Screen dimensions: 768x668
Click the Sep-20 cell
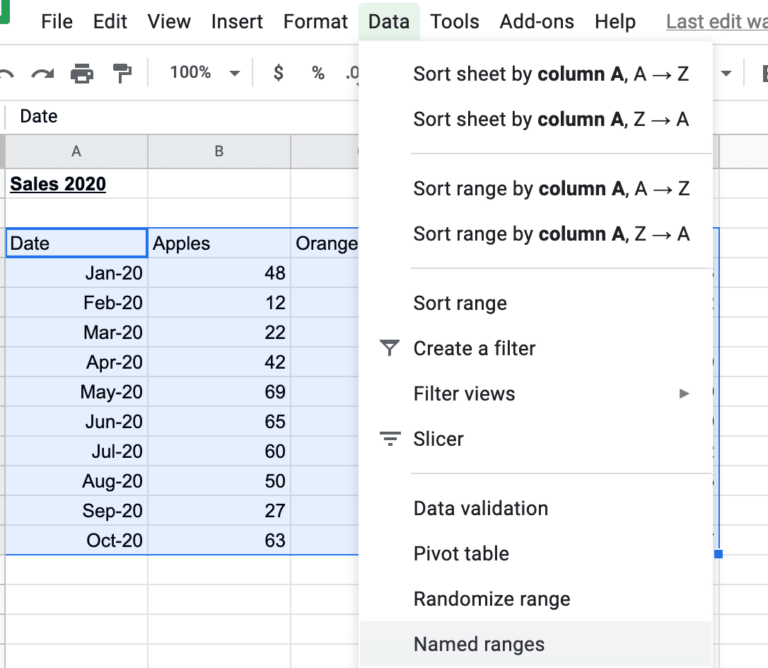tap(76, 510)
